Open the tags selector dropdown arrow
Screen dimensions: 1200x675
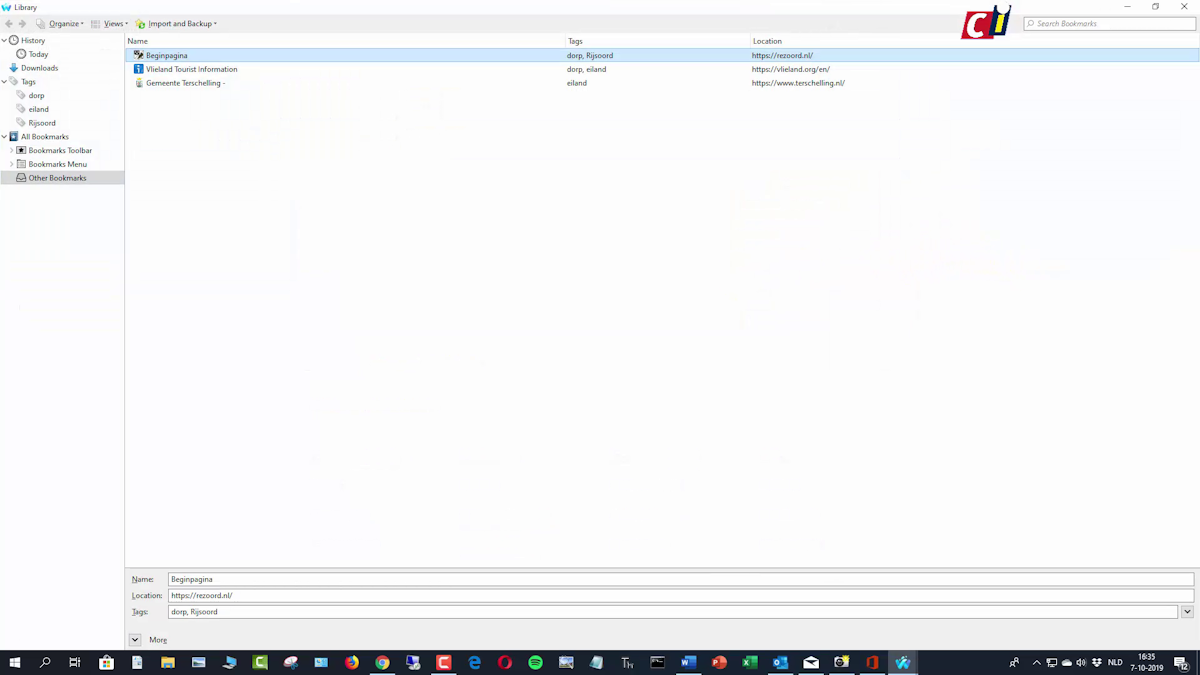tap(1187, 611)
